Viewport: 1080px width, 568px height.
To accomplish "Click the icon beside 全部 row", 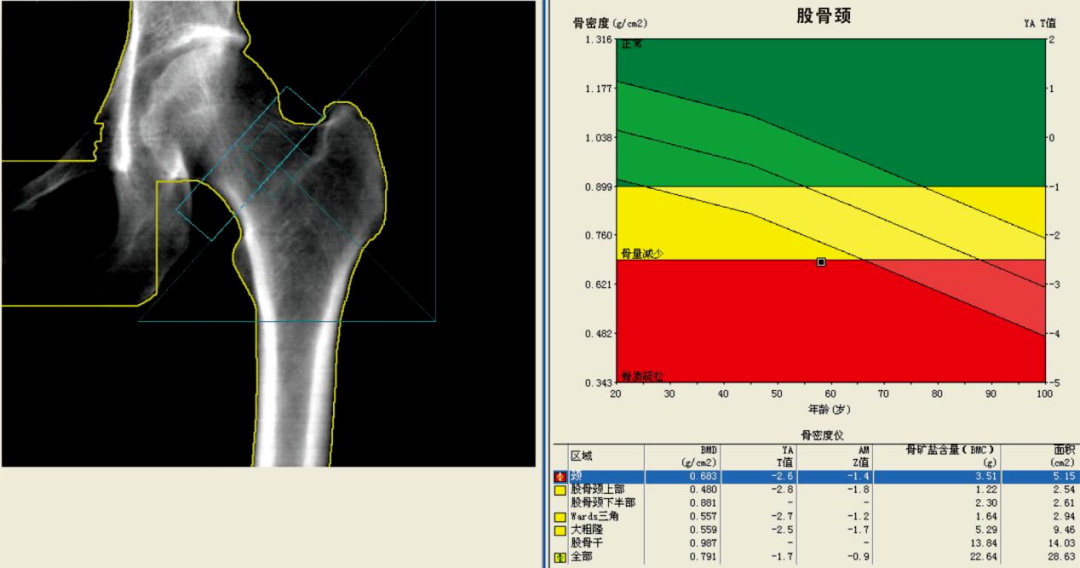I will 560,558.
